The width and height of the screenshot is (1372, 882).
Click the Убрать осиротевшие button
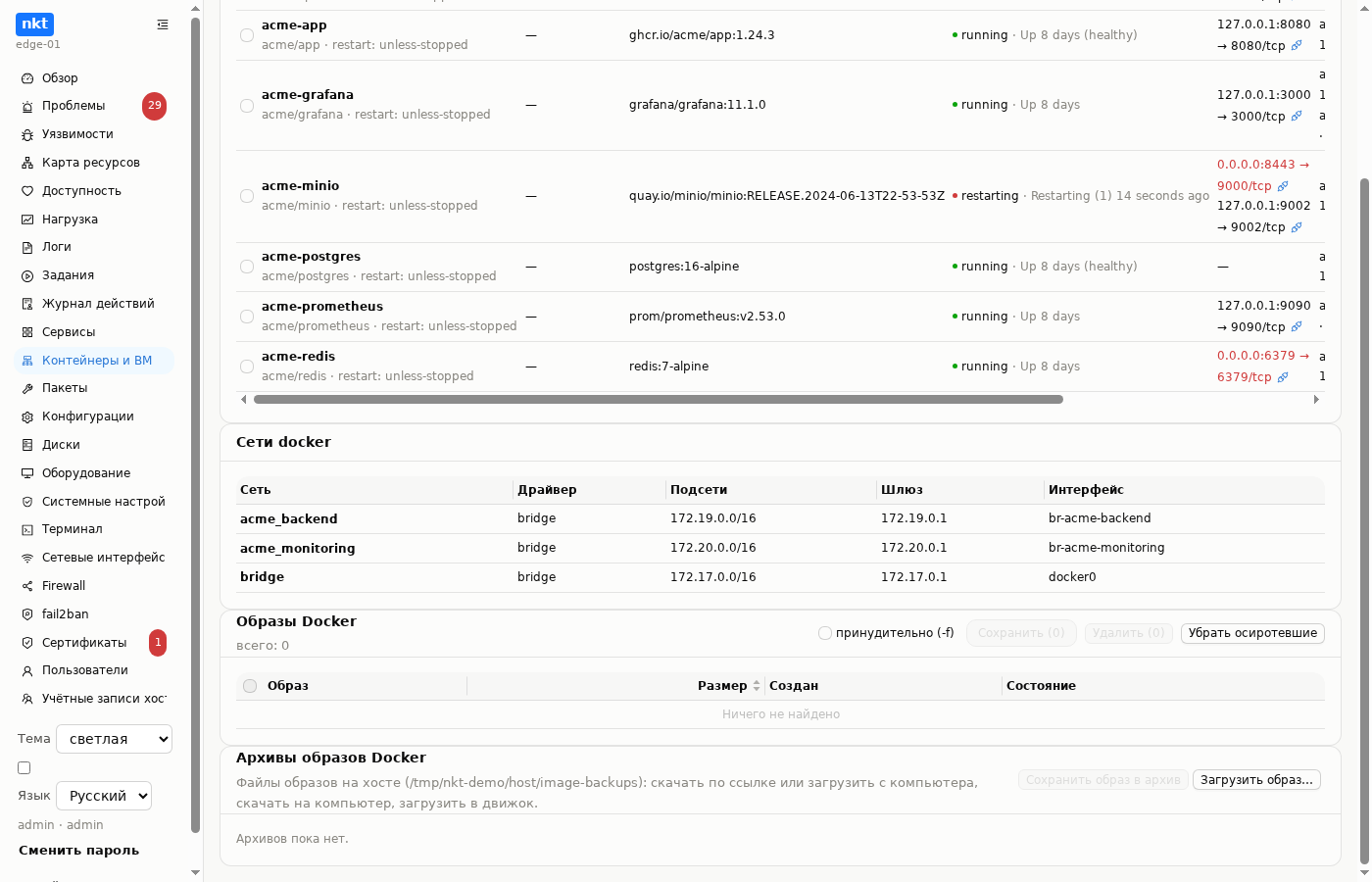[x=1252, y=633]
